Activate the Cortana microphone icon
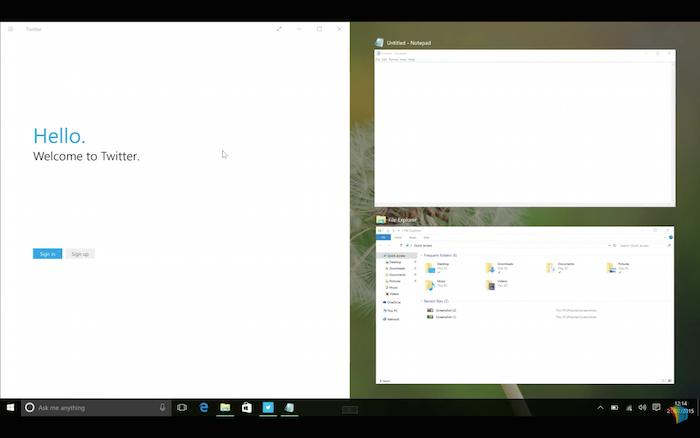Image resolution: width=700 pixels, height=438 pixels. click(162, 408)
